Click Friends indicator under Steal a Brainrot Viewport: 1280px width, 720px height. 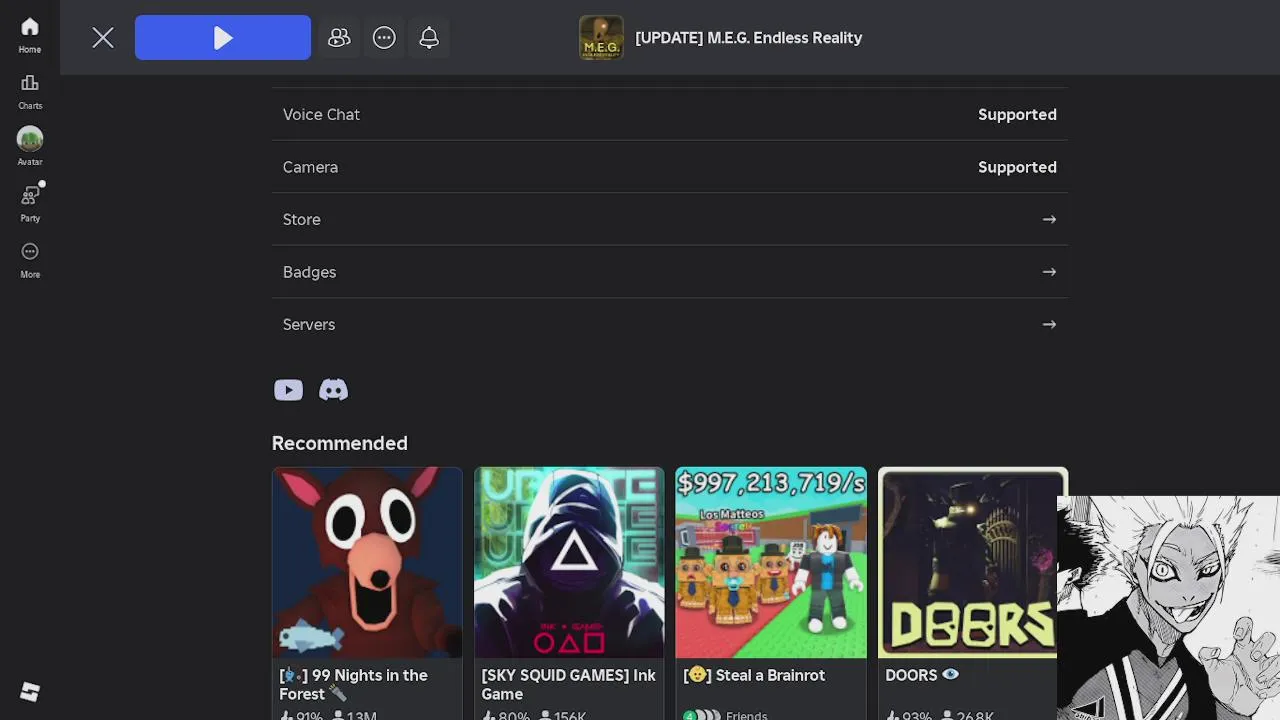point(726,715)
